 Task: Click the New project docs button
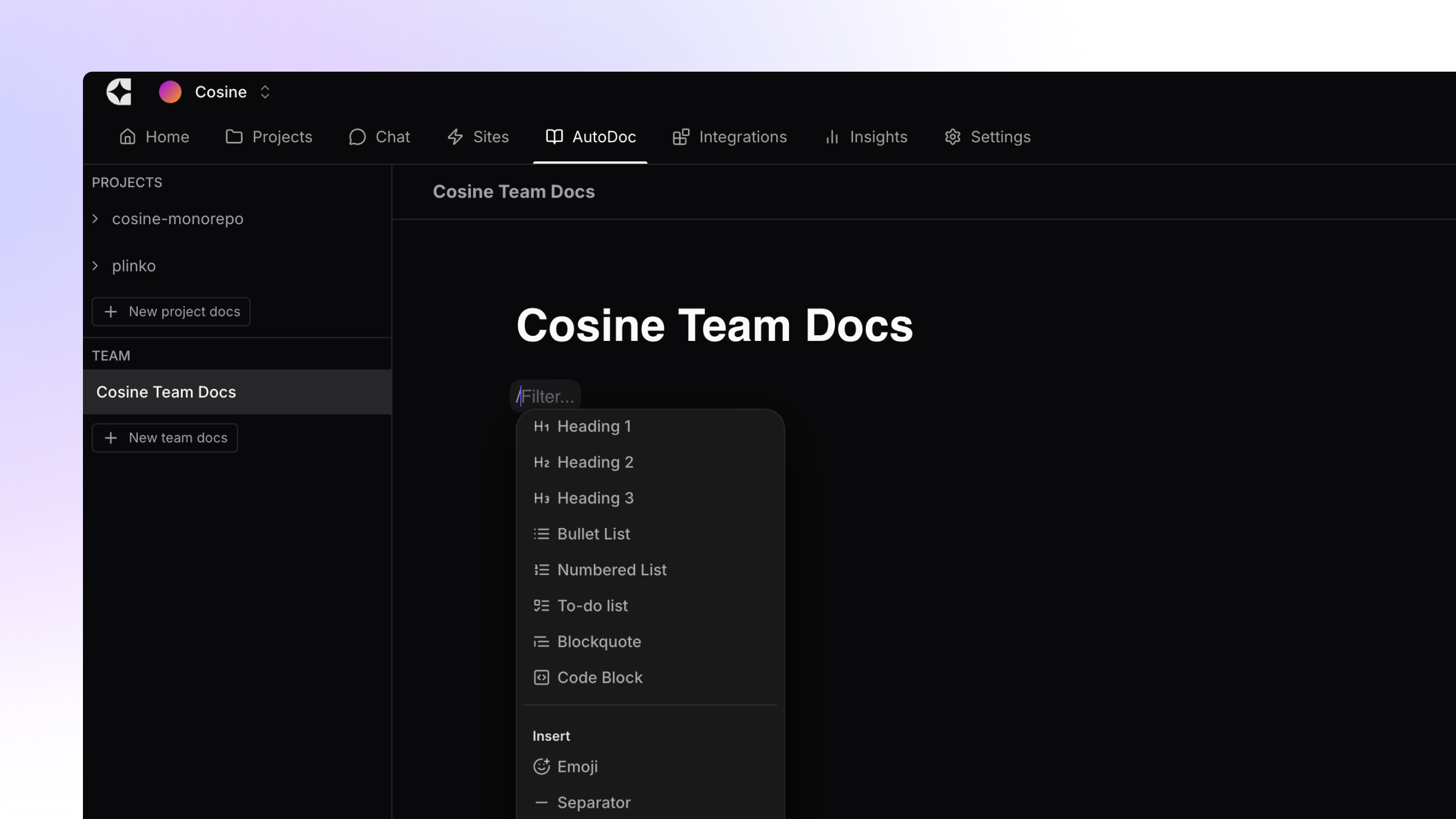(170, 311)
